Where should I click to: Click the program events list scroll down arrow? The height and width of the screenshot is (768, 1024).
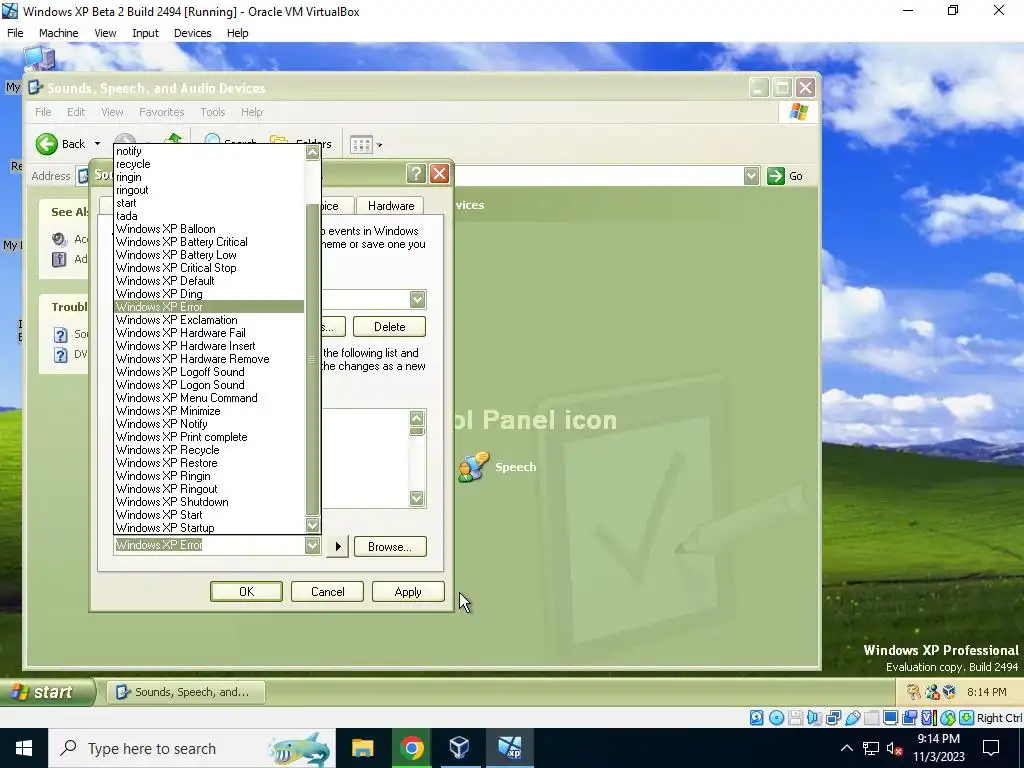click(417, 498)
